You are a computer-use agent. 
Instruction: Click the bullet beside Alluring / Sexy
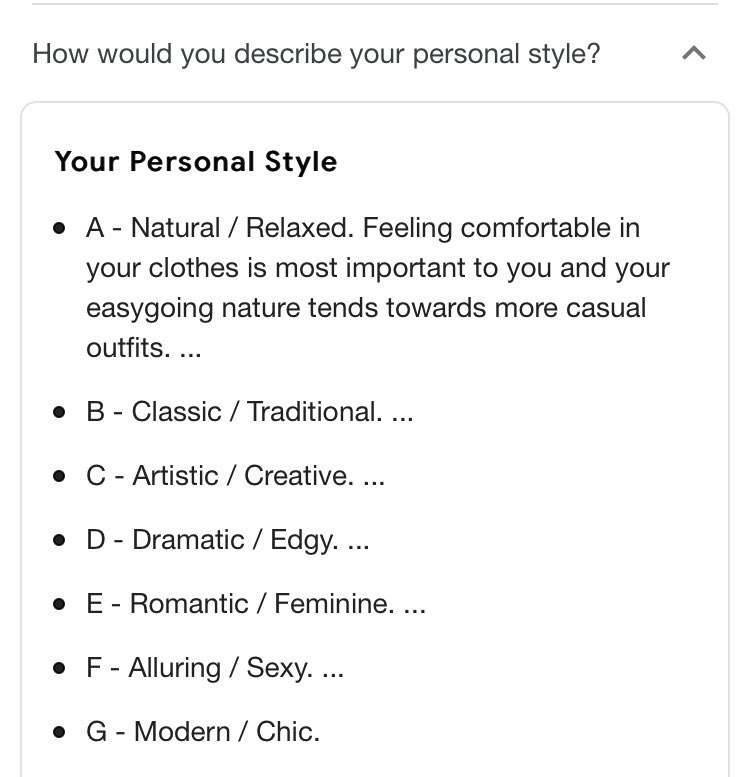(60, 668)
